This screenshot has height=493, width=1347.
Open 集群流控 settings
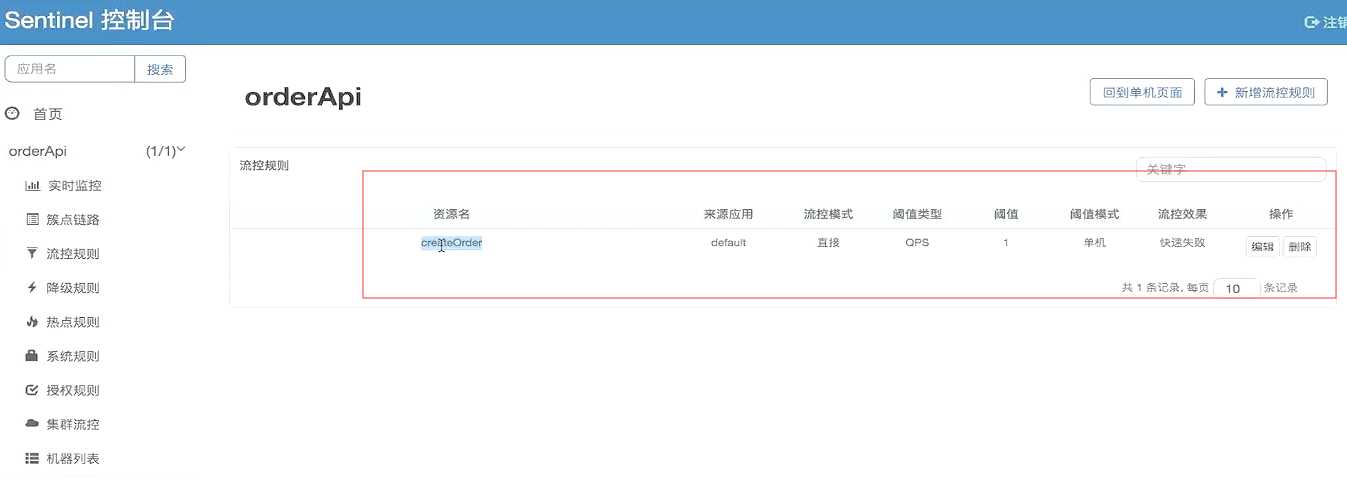(x=73, y=424)
